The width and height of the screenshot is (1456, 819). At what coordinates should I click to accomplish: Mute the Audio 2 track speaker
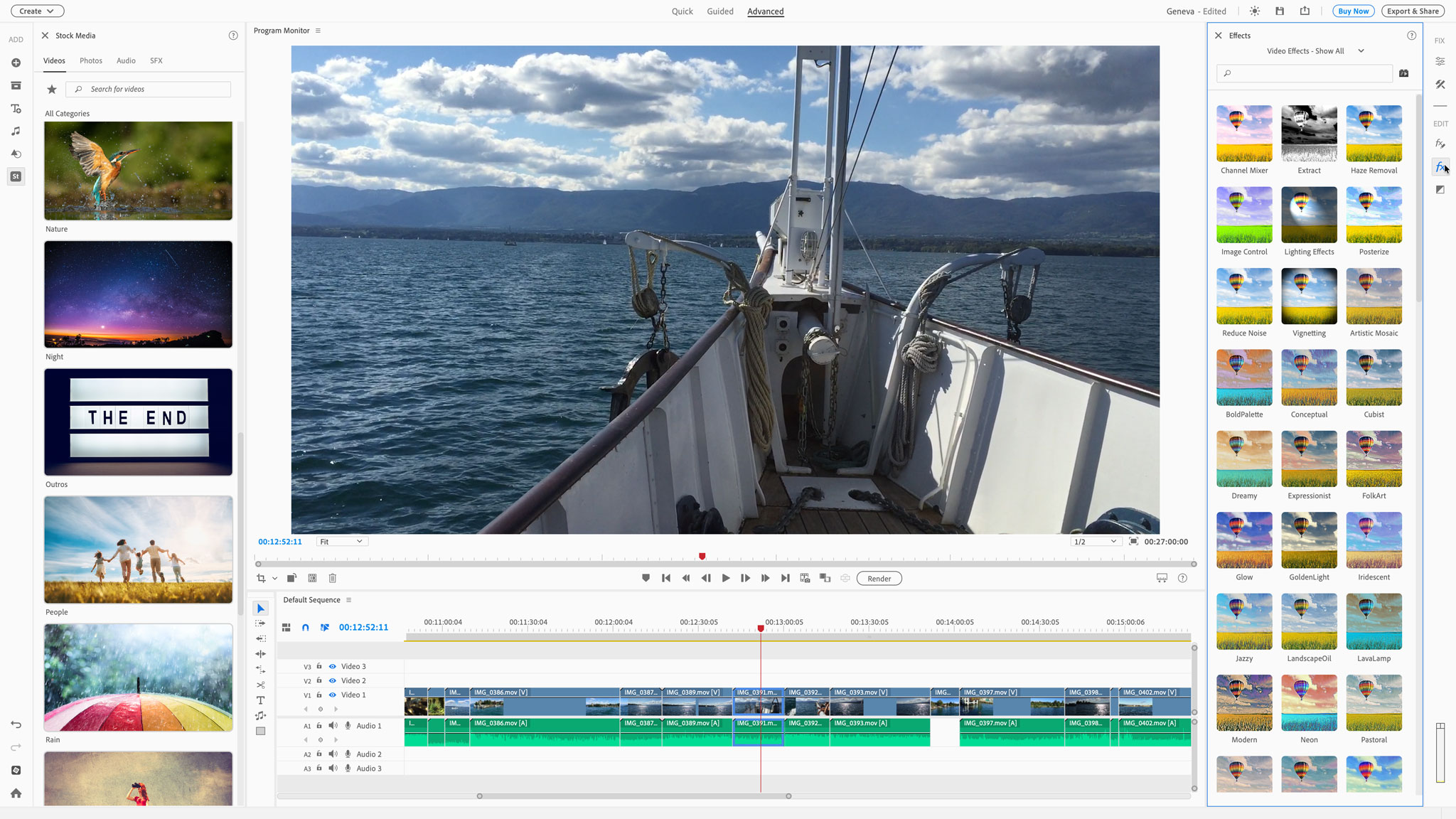(x=333, y=754)
